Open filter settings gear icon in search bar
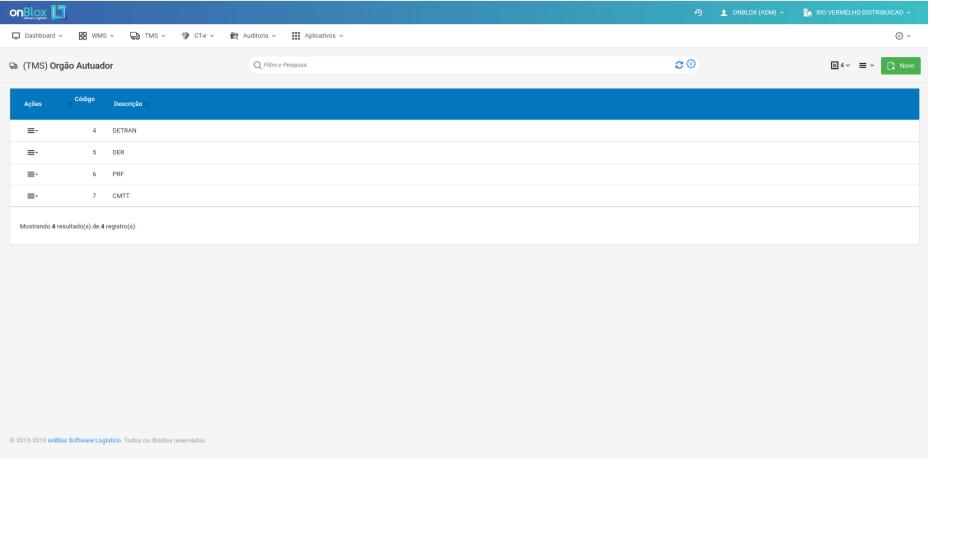 coord(691,64)
